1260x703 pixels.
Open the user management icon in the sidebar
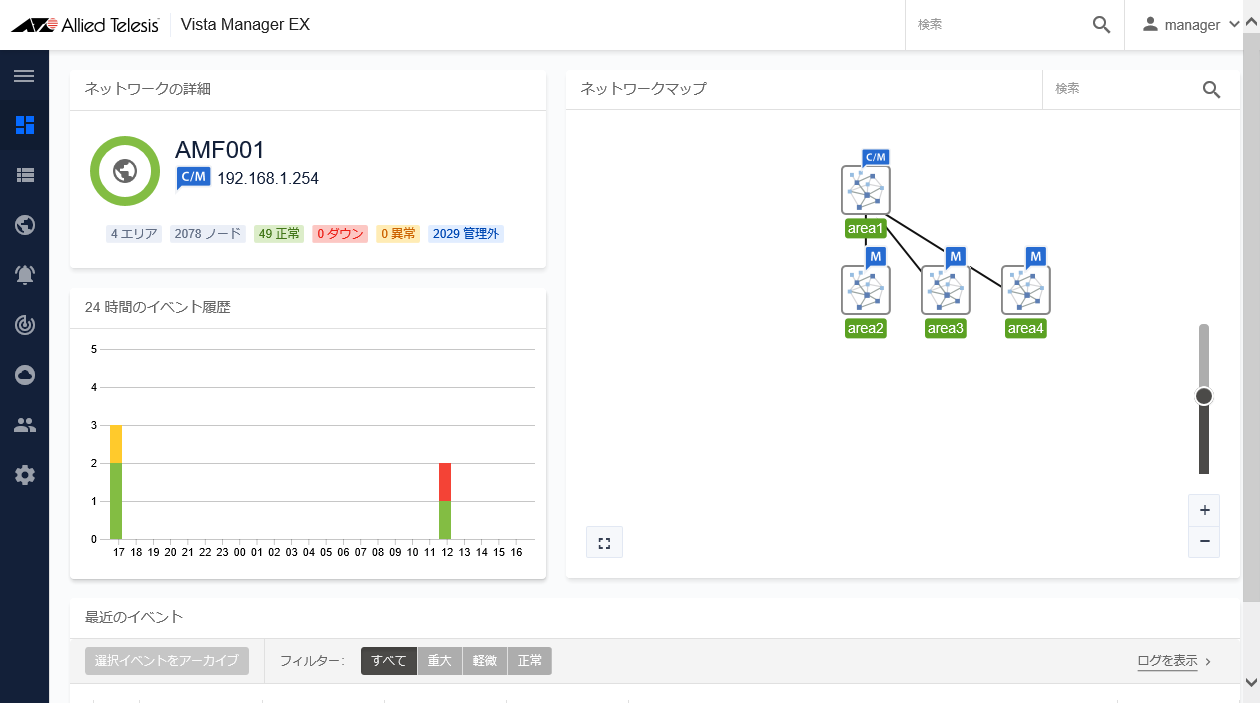point(25,425)
